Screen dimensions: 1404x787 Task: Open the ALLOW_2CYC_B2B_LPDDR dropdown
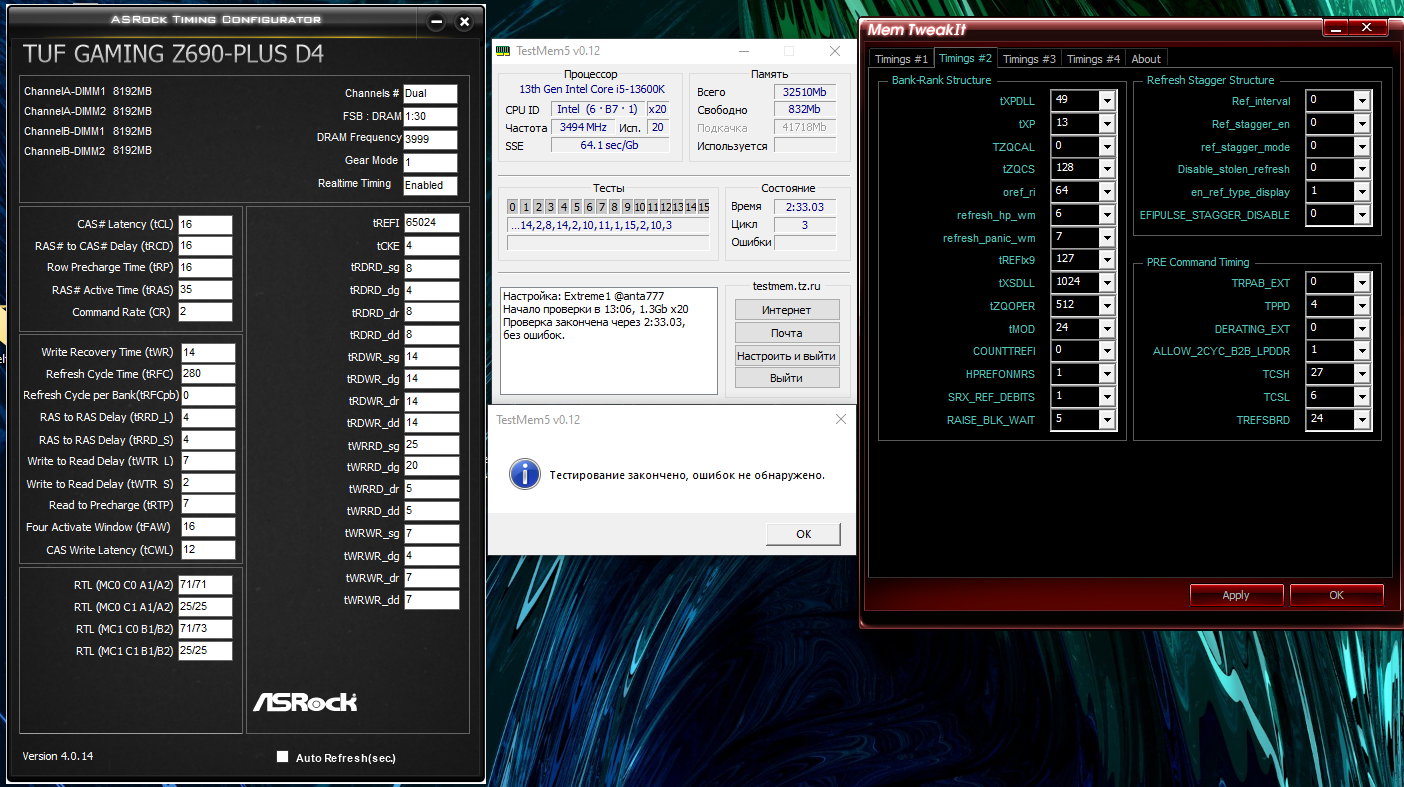1362,351
